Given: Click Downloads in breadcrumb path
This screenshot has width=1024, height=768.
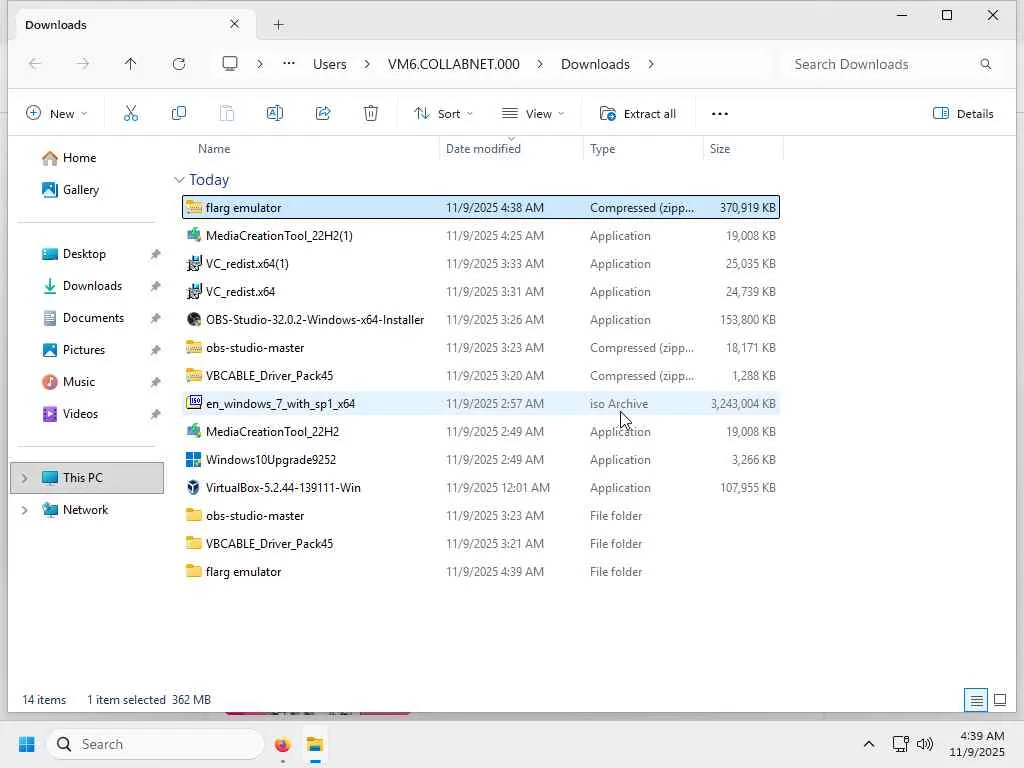Looking at the screenshot, I should point(596,64).
